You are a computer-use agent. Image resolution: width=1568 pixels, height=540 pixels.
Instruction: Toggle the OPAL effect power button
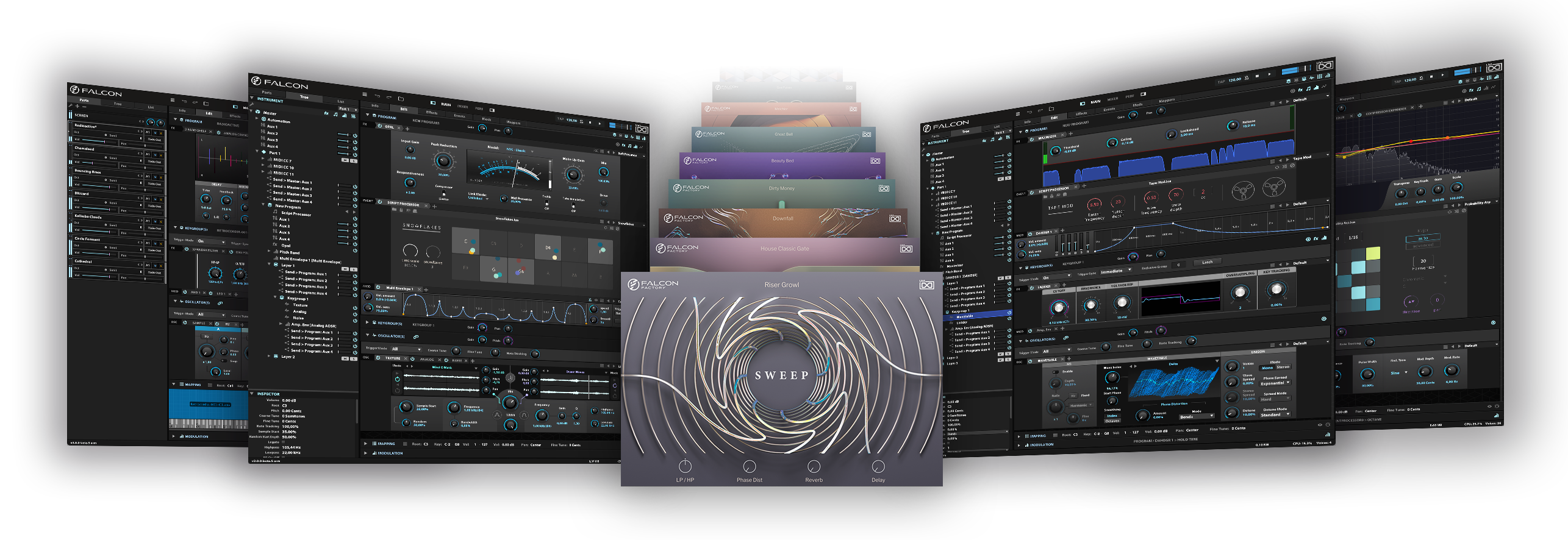coord(379,127)
